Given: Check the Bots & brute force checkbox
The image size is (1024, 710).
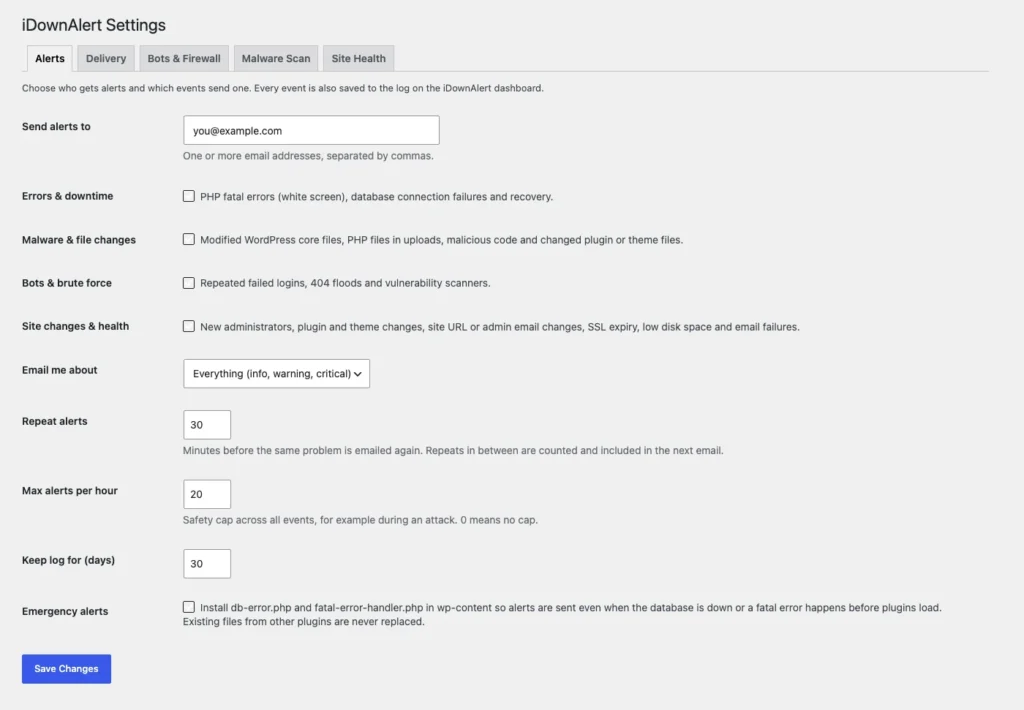Looking at the screenshot, I should pyautogui.click(x=189, y=283).
